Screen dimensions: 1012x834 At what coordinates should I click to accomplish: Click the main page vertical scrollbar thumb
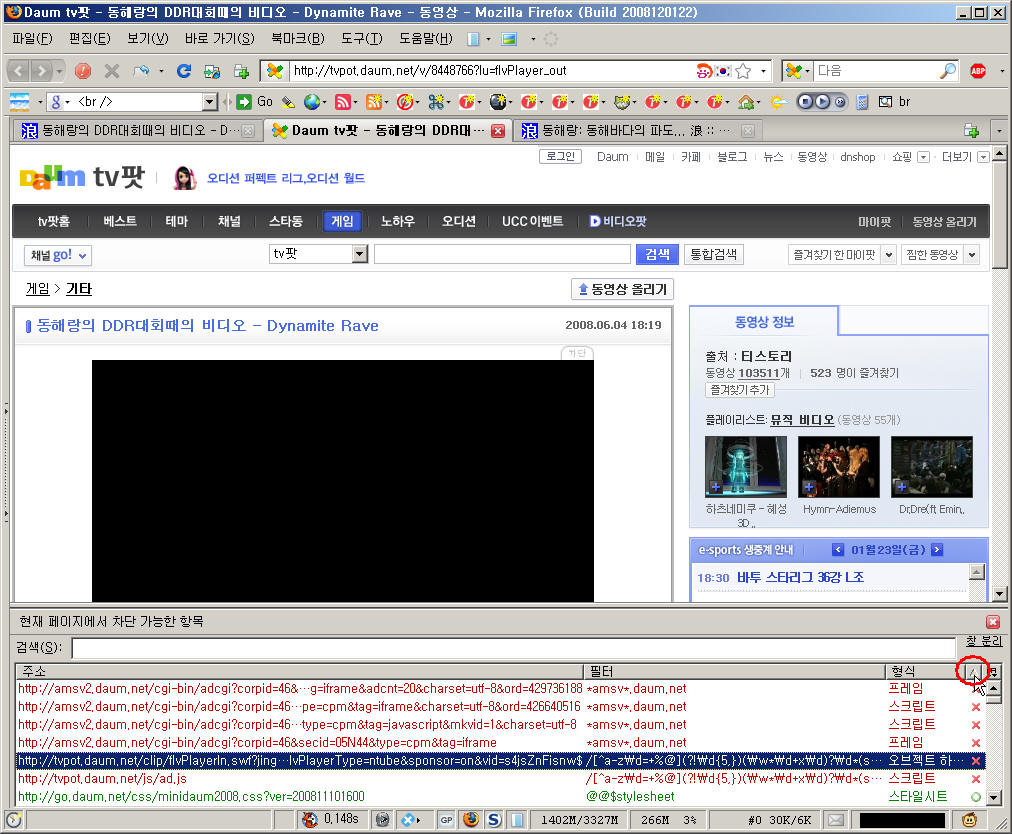tap(999, 214)
